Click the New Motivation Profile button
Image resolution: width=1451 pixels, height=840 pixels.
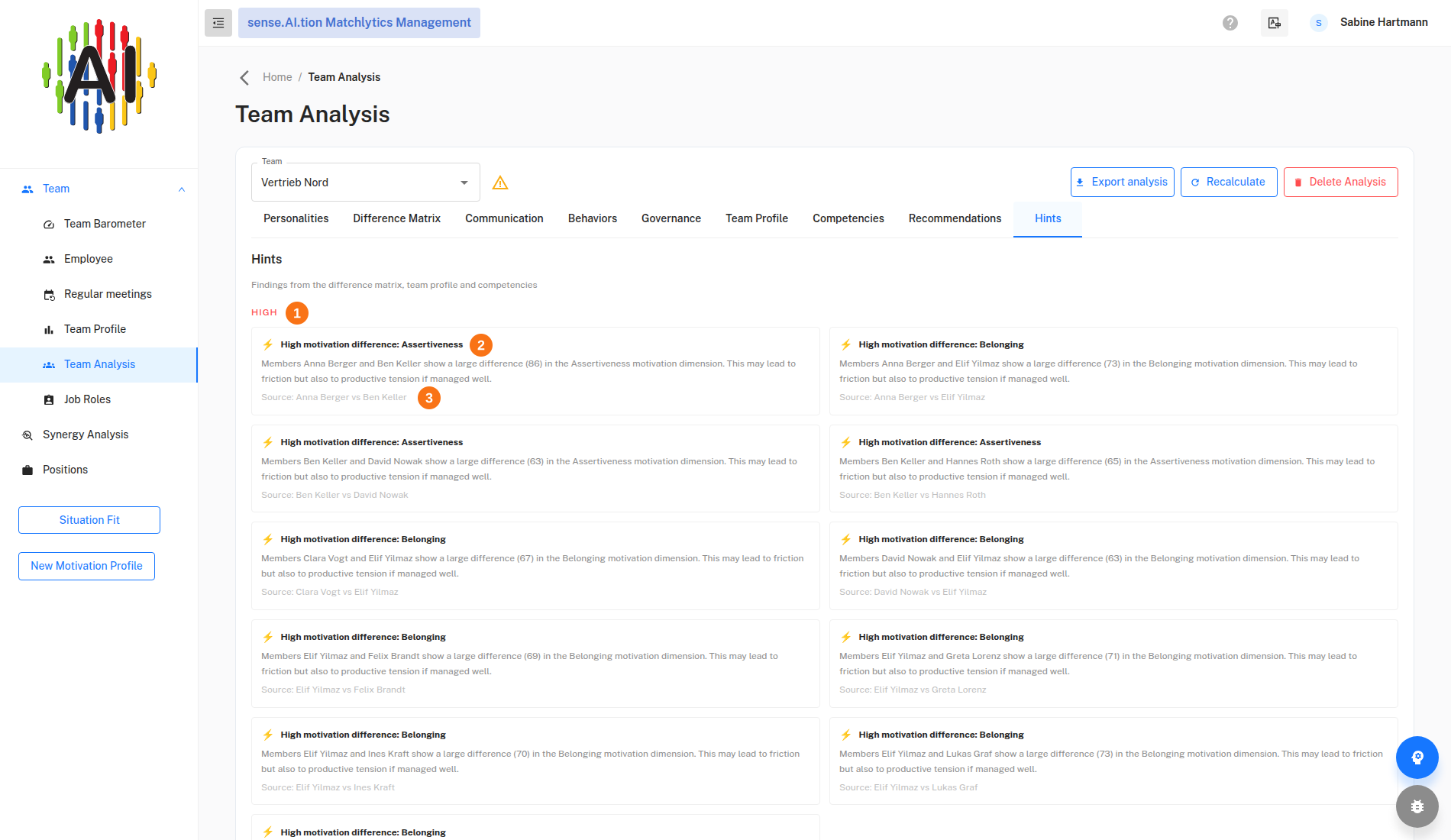[x=87, y=566]
